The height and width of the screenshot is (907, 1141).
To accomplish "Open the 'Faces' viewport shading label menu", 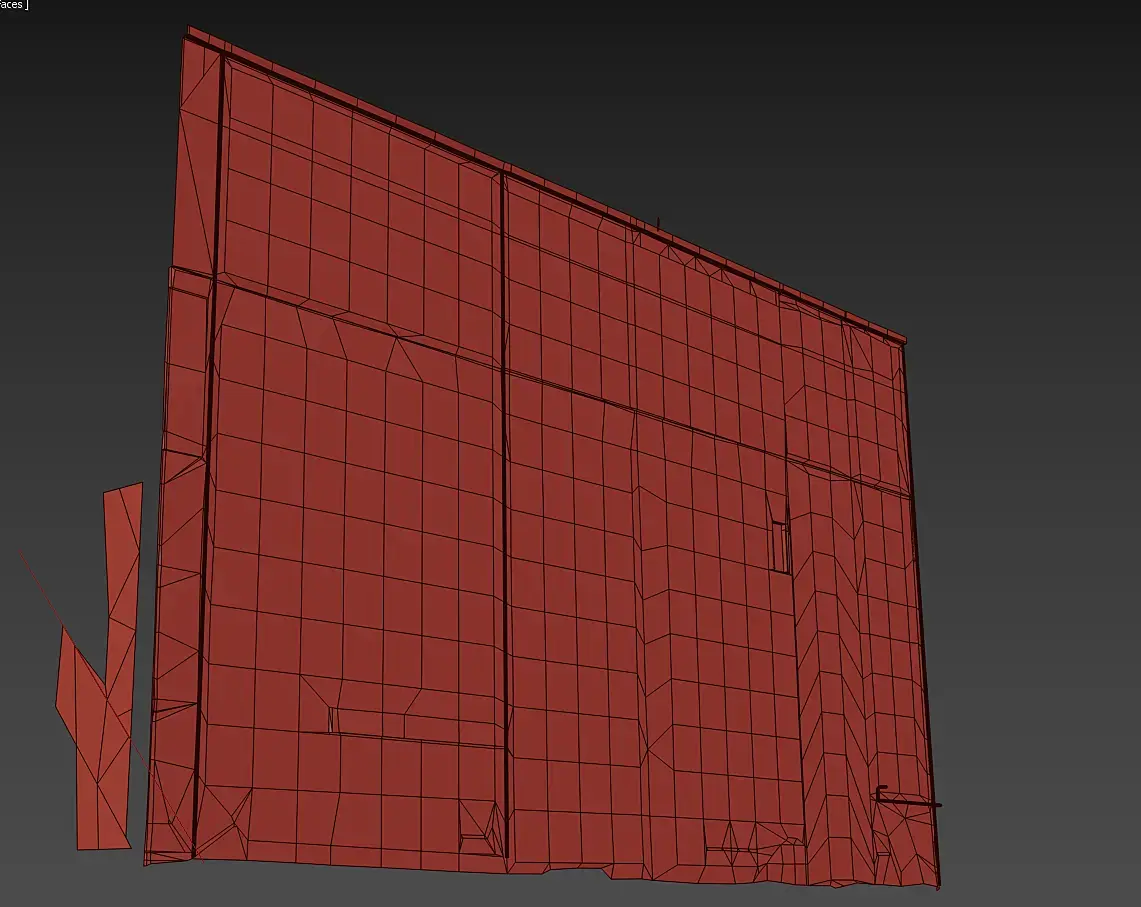I will point(13,5).
